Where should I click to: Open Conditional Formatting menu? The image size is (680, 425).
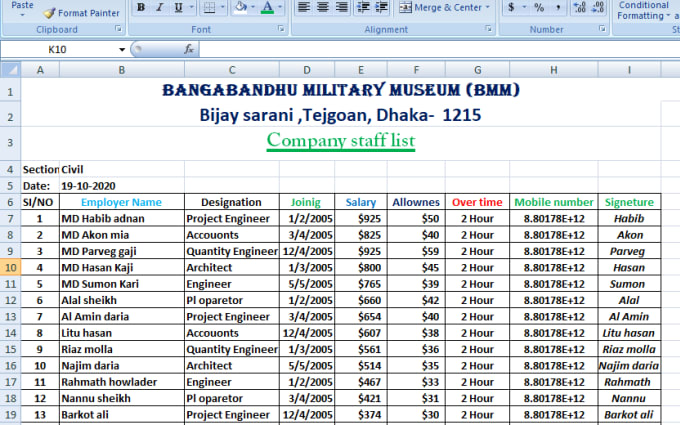pos(644,10)
